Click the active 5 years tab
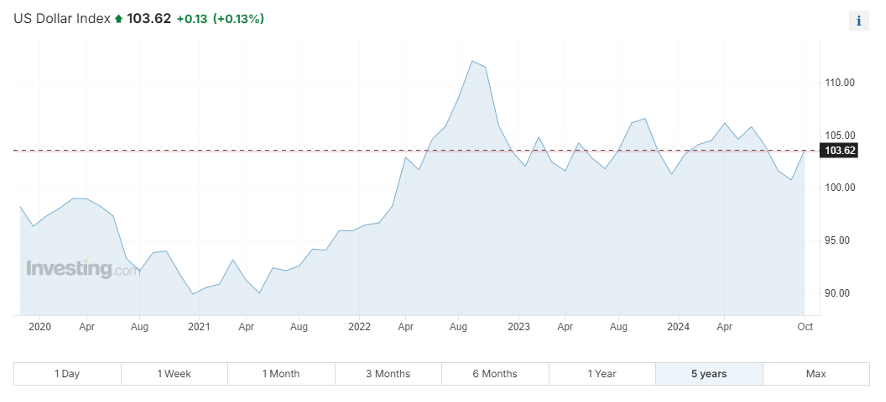886x402 pixels. tap(709, 374)
